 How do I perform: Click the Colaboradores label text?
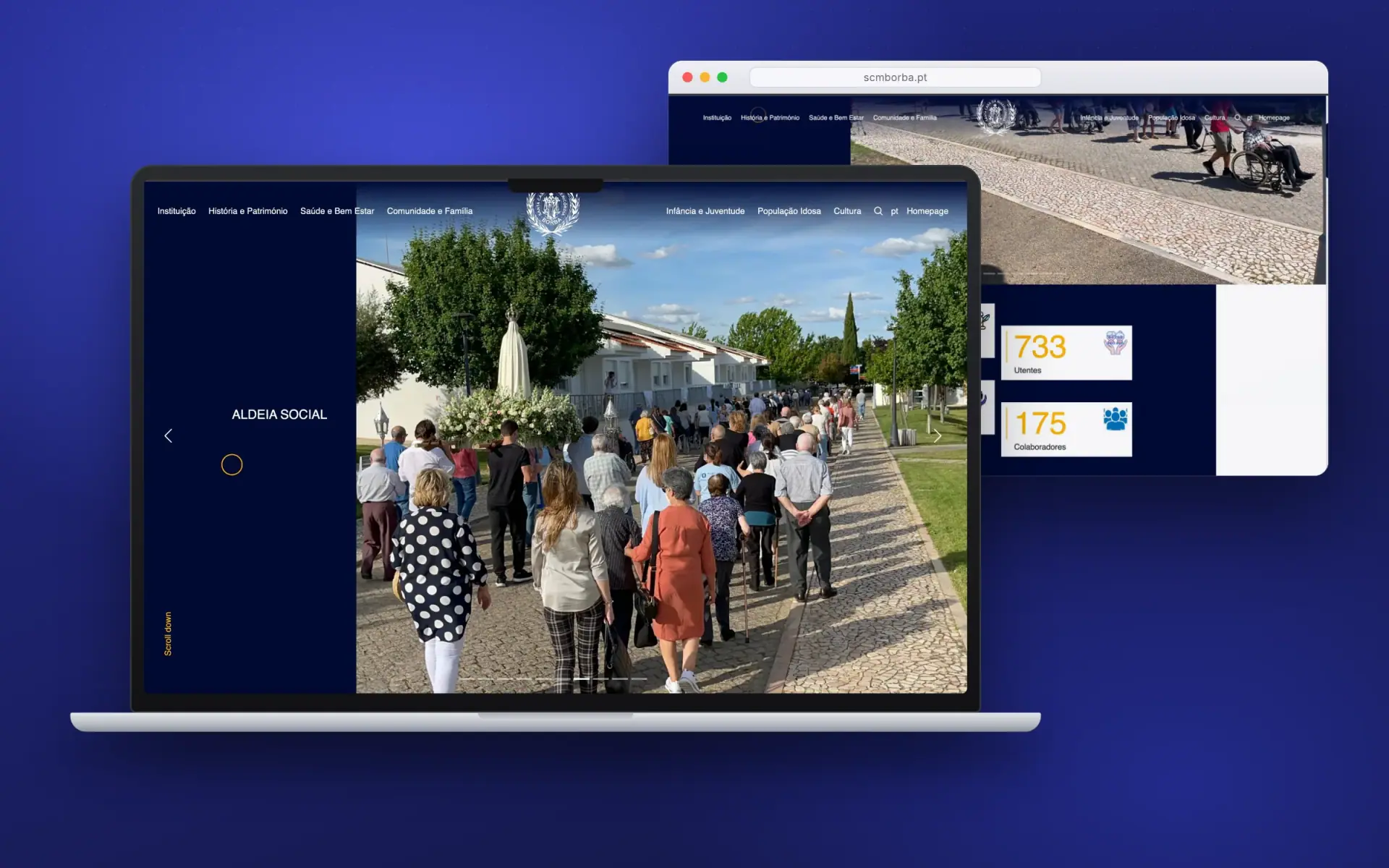pyautogui.click(x=1040, y=447)
